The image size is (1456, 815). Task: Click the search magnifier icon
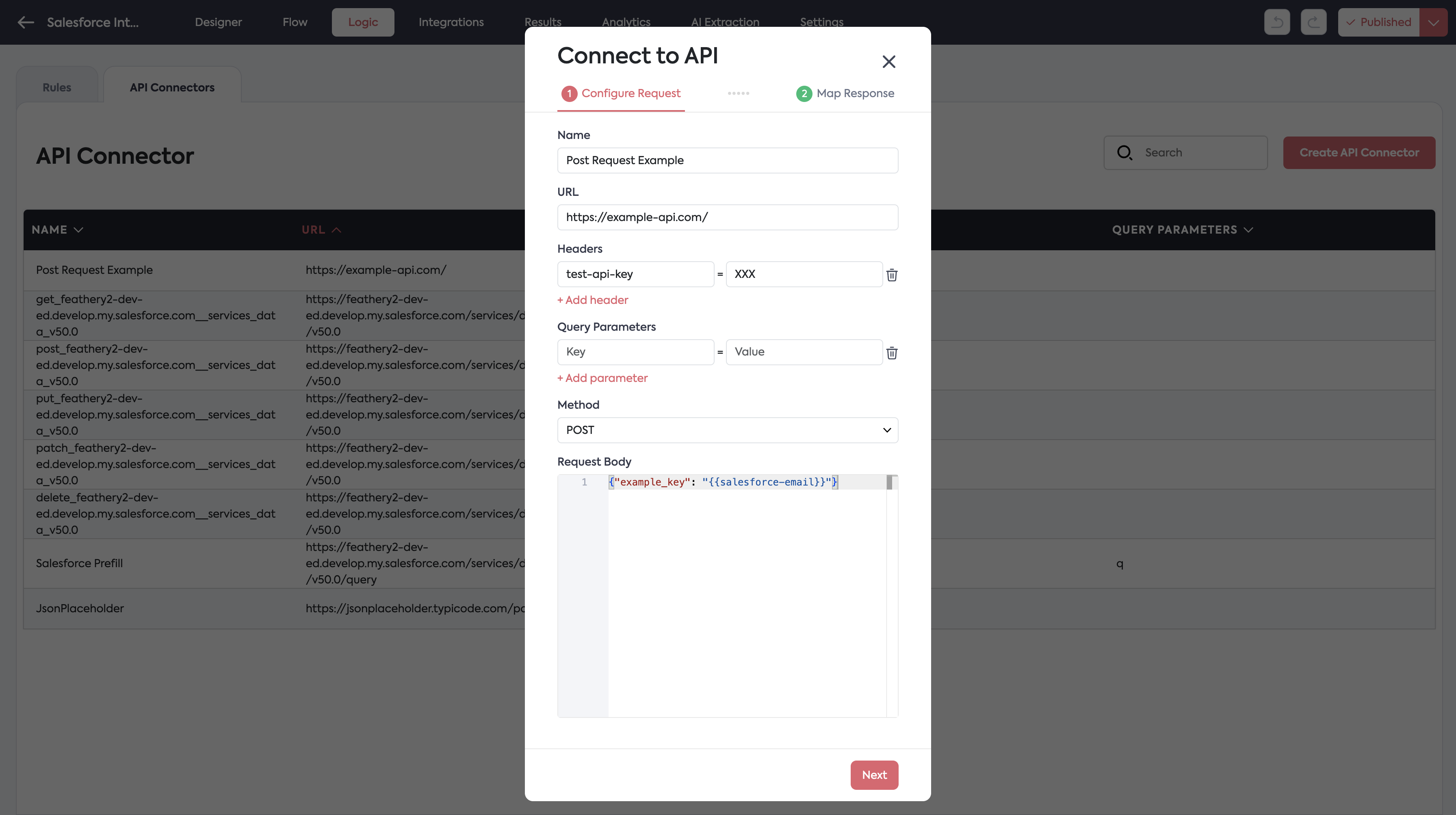(x=1124, y=153)
